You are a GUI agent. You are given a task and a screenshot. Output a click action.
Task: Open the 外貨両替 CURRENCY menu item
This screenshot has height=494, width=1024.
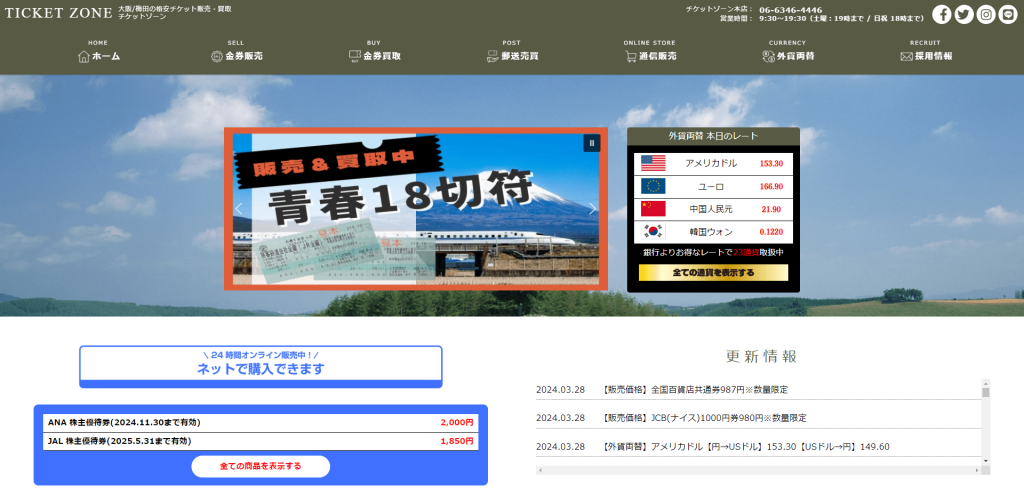pos(787,56)
